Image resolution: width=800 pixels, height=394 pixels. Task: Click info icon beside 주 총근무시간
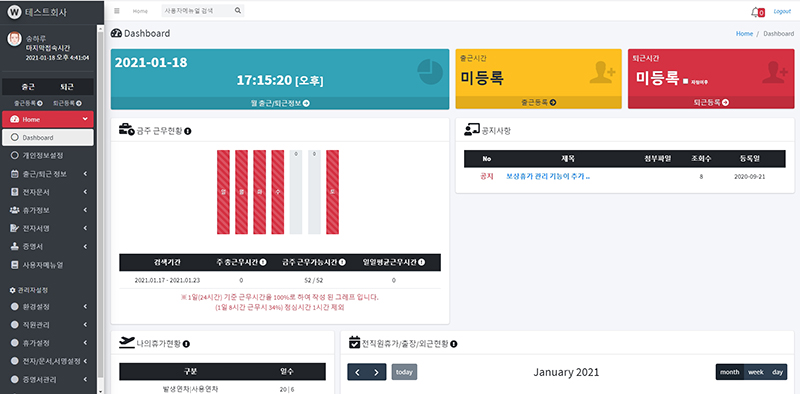pos(263,262)
